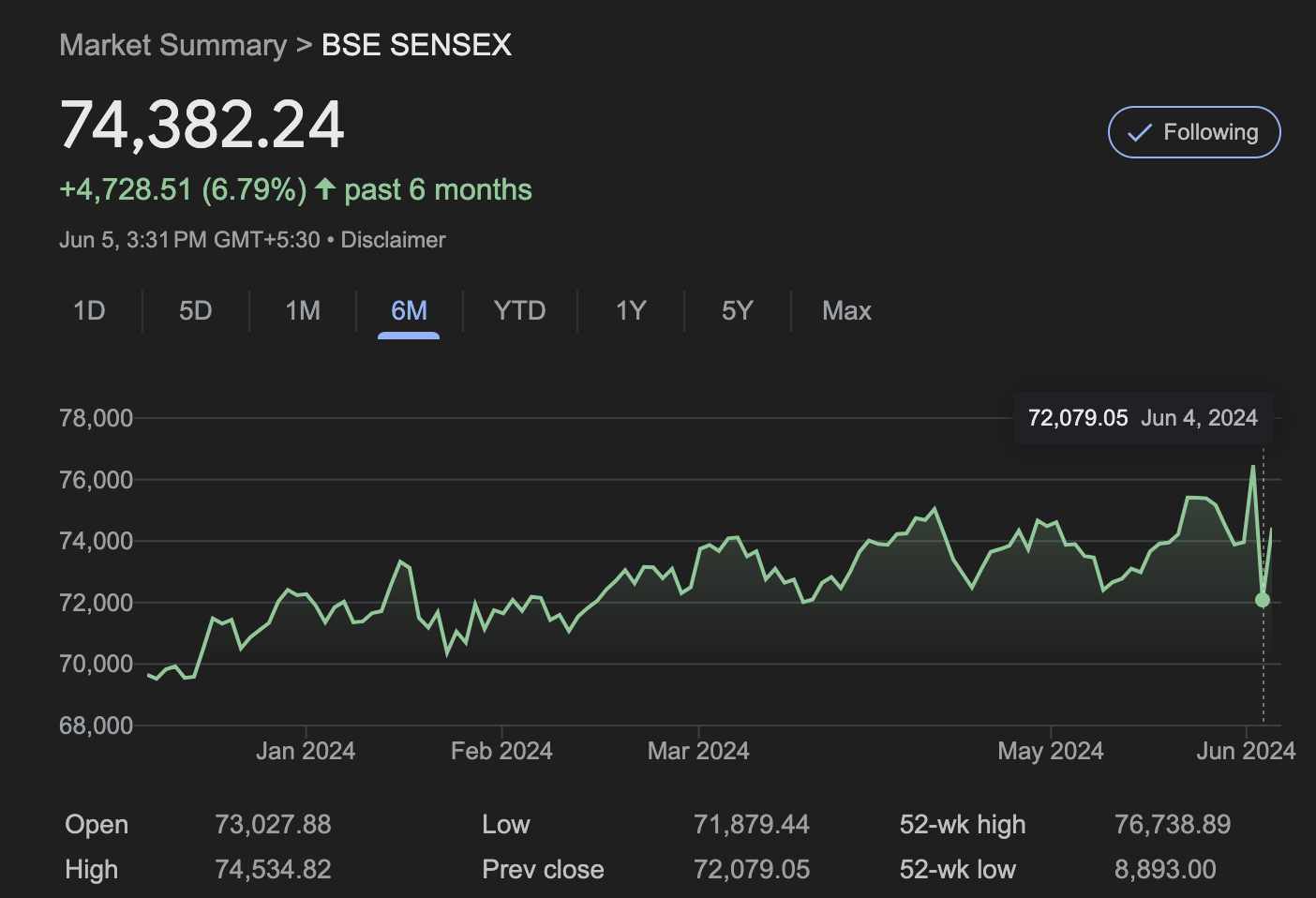
Task: Click the chart peak near Jun 2024
Action: coord(1253,467)
